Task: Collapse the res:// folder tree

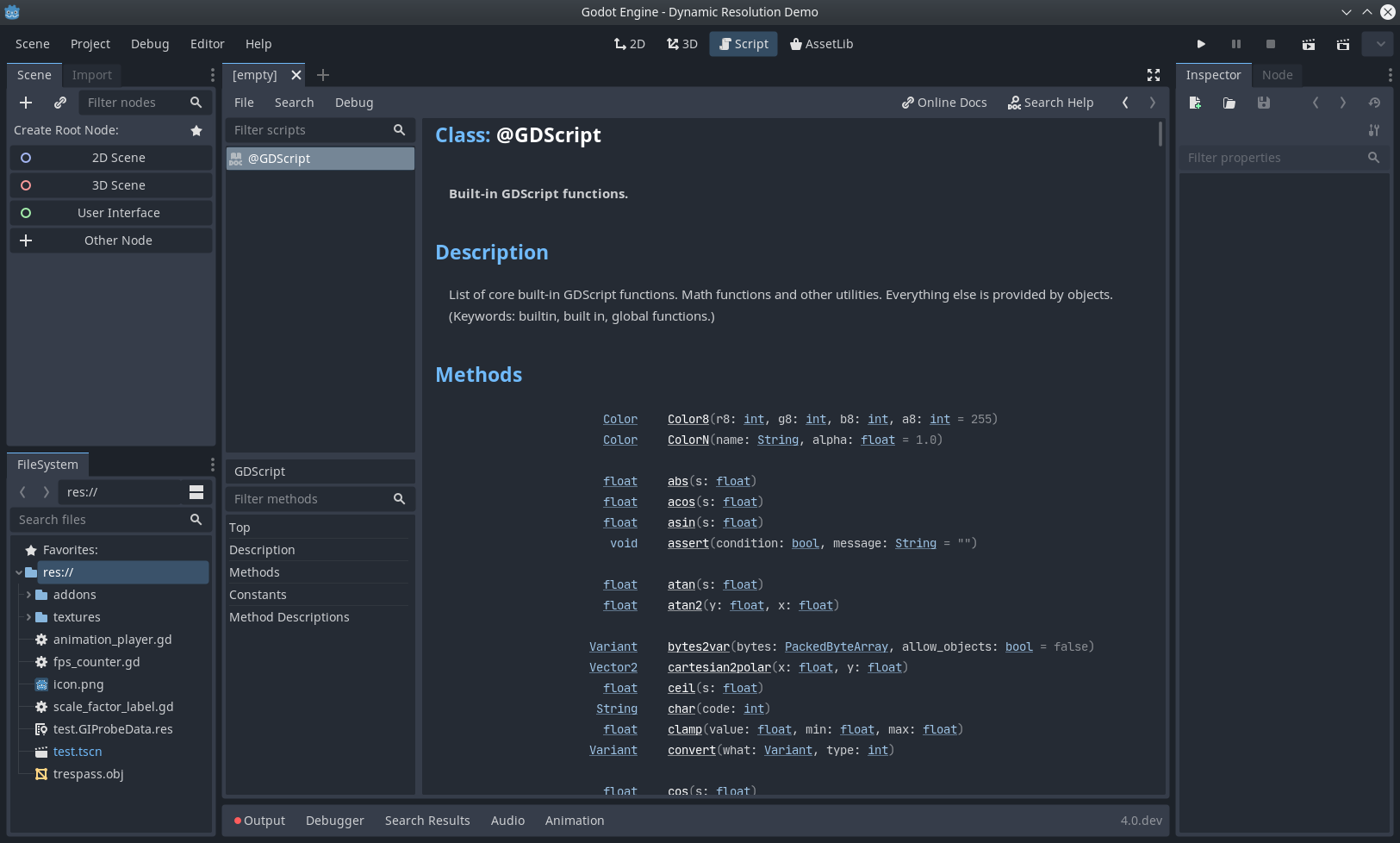Action: coord(19,572)
